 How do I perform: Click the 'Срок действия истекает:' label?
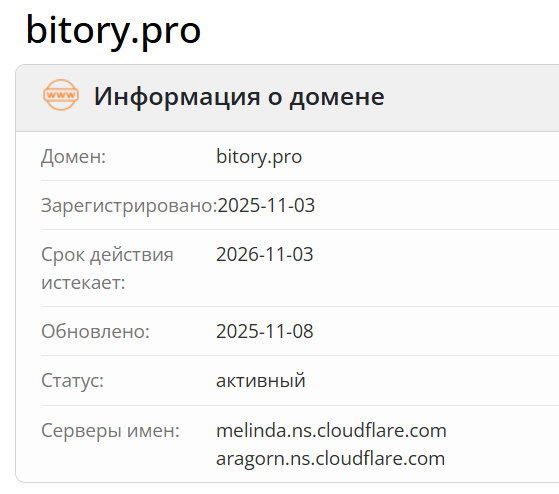point(107,268)
